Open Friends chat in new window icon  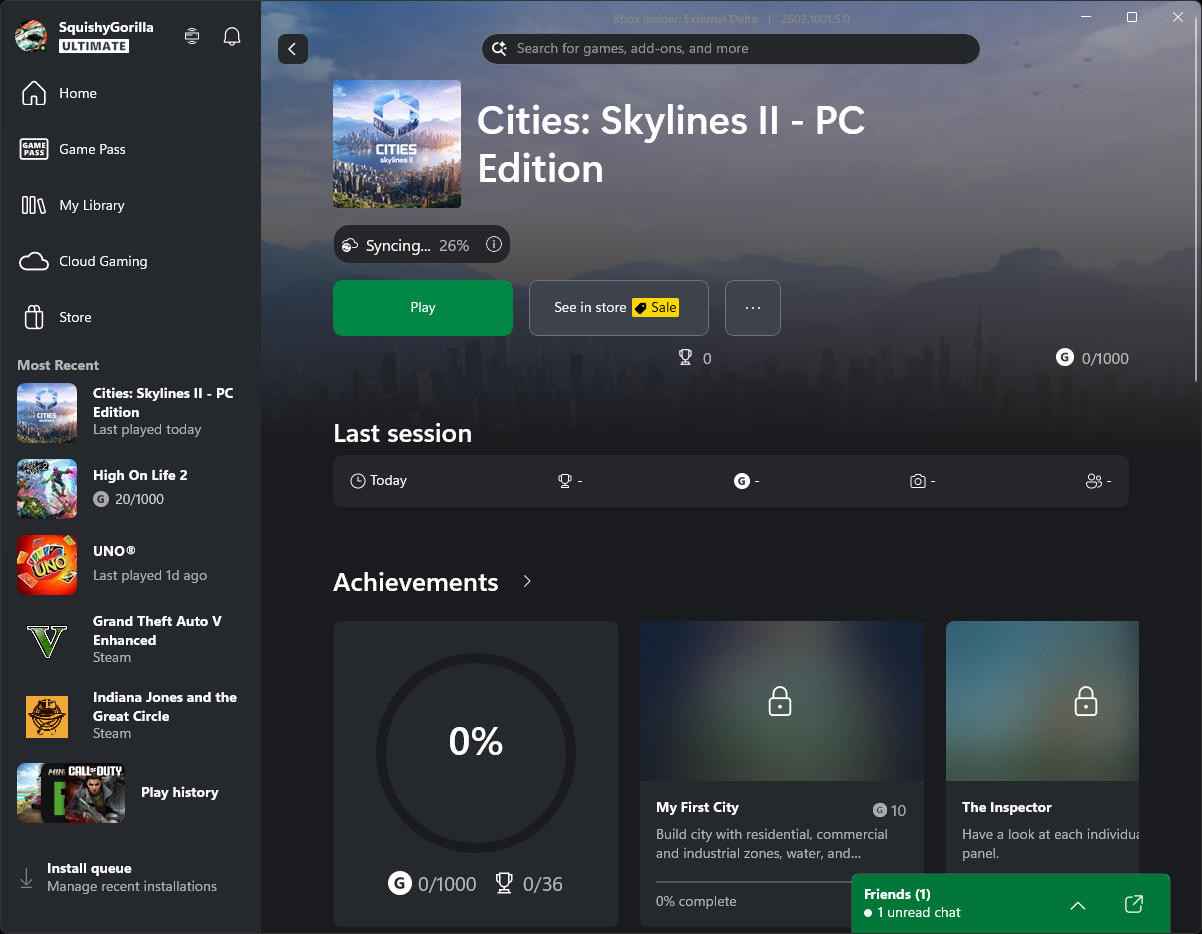tap(1133, 904)
